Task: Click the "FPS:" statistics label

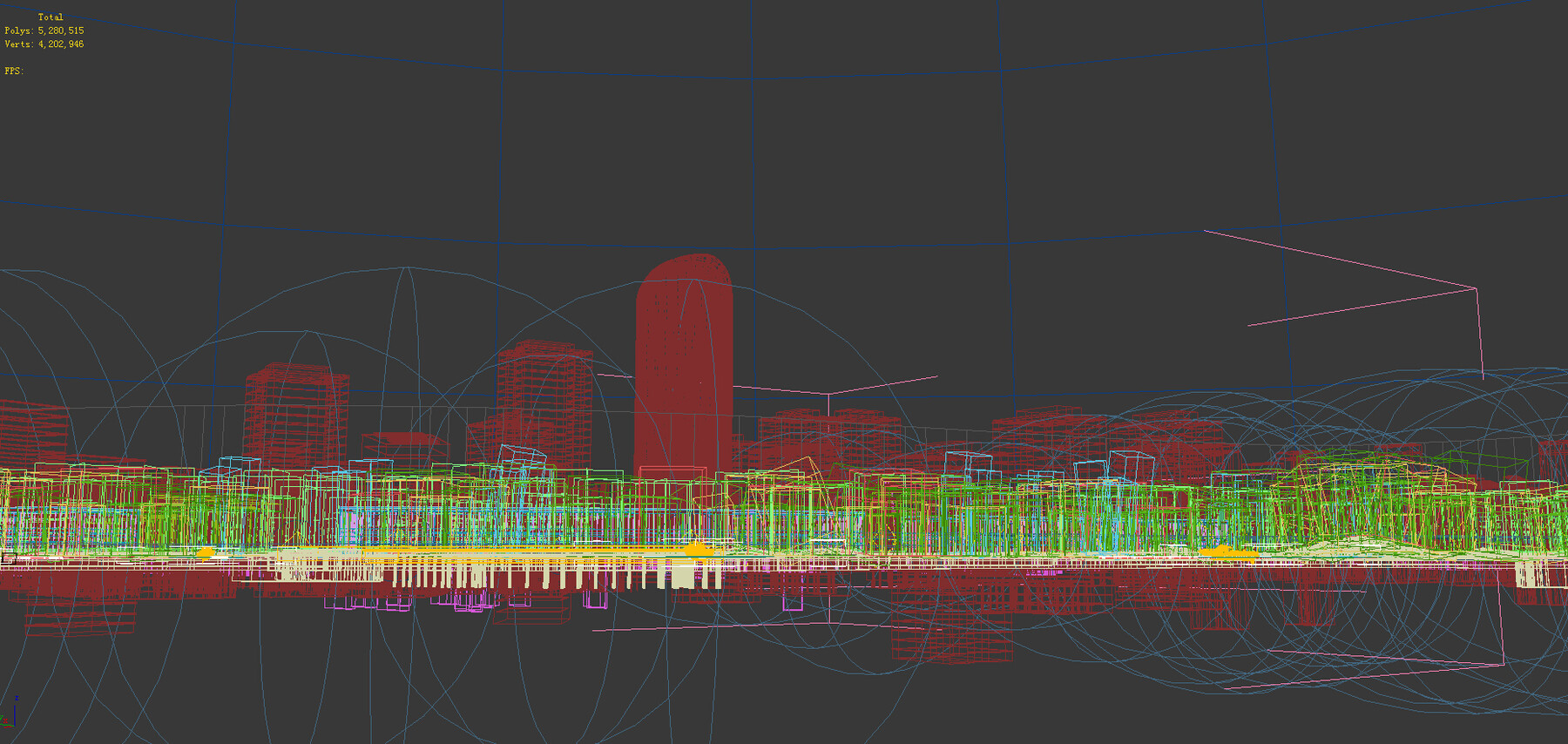Action: (14, 71)
